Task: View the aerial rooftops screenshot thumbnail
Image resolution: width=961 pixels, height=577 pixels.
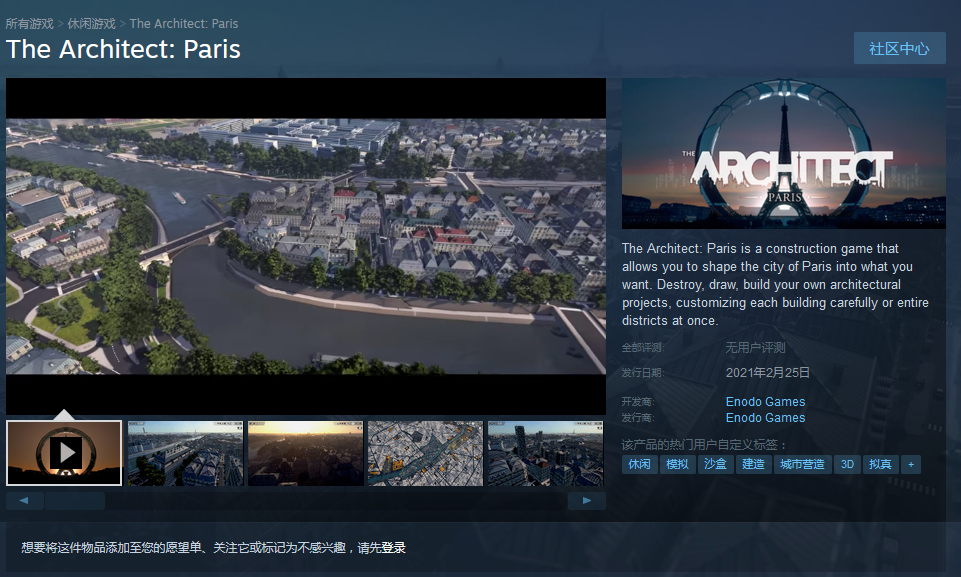Action: [185, 453]
